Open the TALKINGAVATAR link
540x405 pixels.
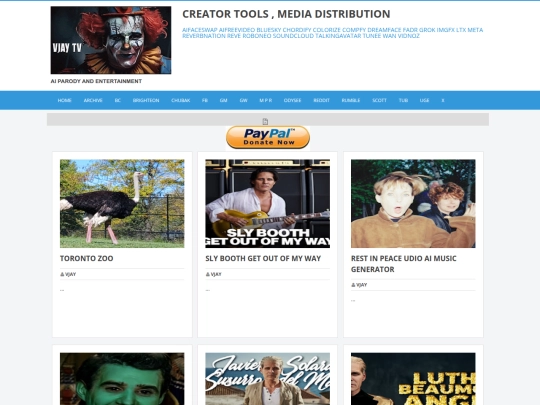[338, 36]
